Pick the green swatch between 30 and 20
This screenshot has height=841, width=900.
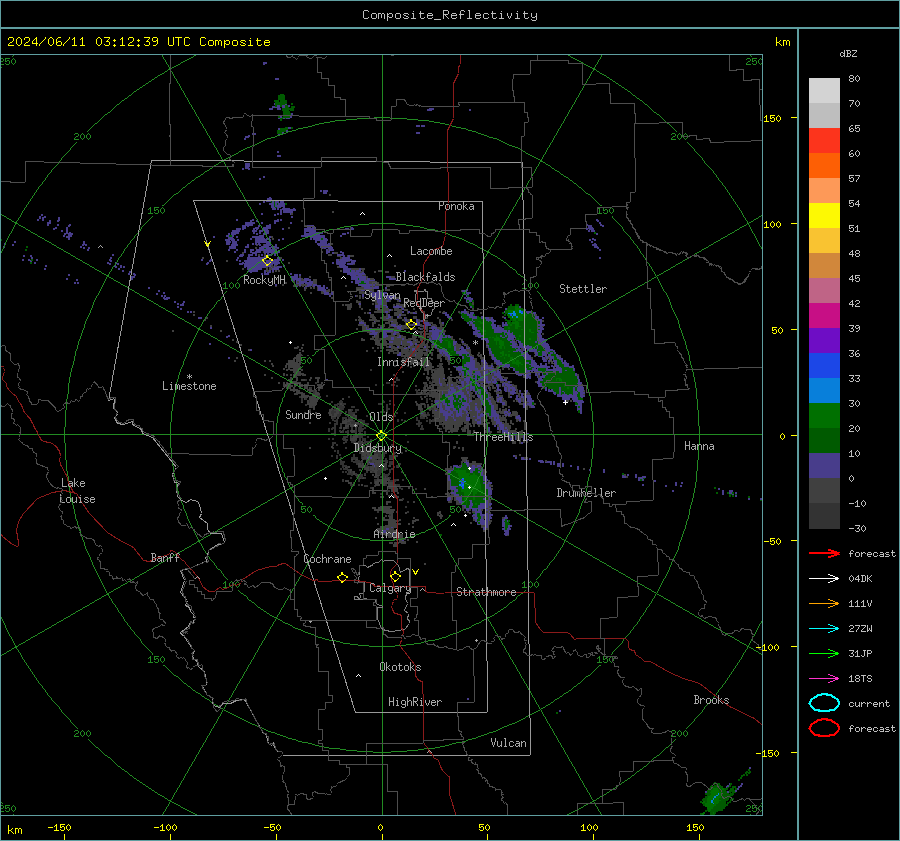click(824, 415)
